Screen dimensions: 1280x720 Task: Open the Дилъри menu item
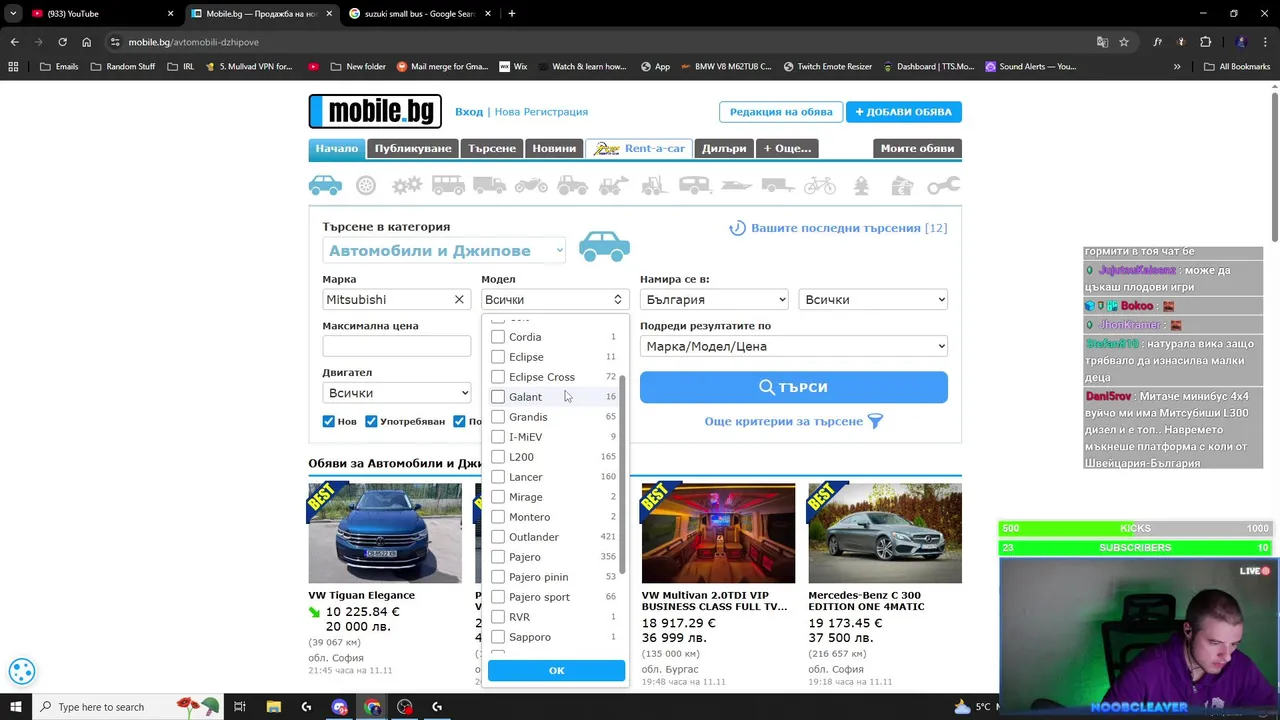pyautogui.click(x=724, y=148)
